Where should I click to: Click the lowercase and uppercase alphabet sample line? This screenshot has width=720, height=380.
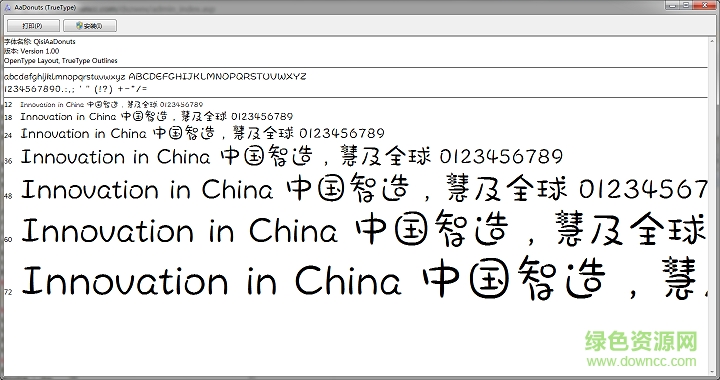click(155, 76)
